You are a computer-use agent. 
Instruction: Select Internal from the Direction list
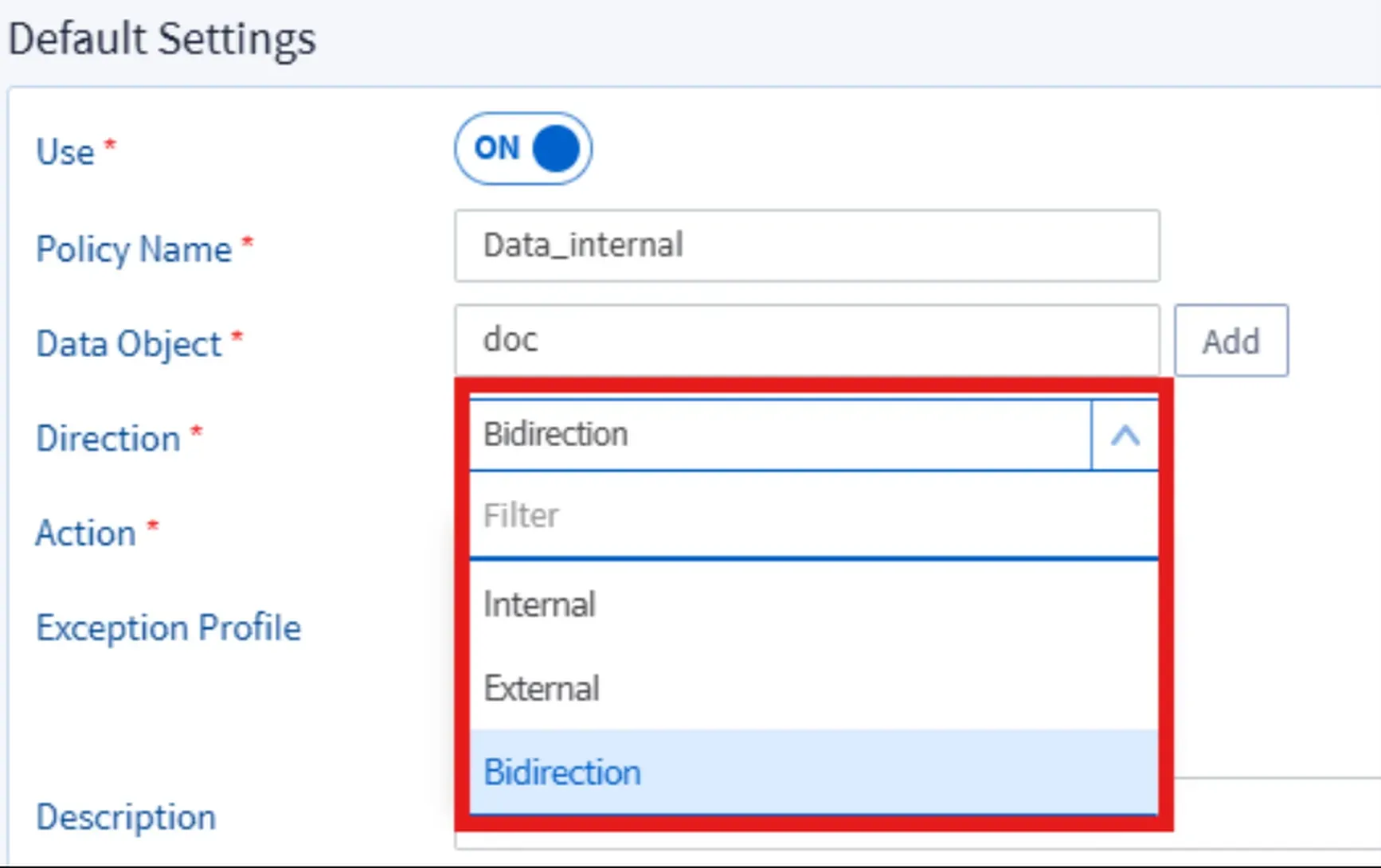click(x=814, y=604)
